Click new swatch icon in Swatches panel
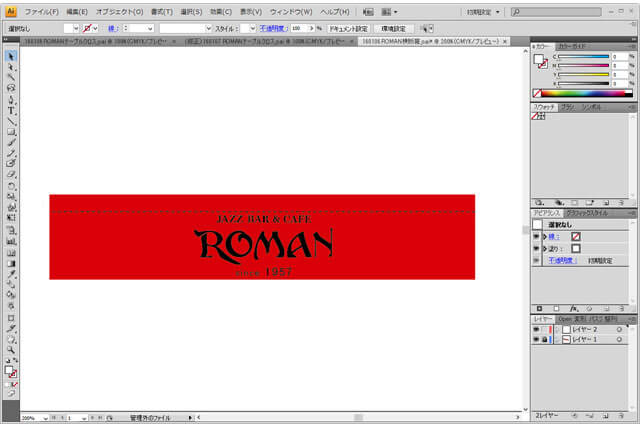640x427 pixels. coord(606,202)
